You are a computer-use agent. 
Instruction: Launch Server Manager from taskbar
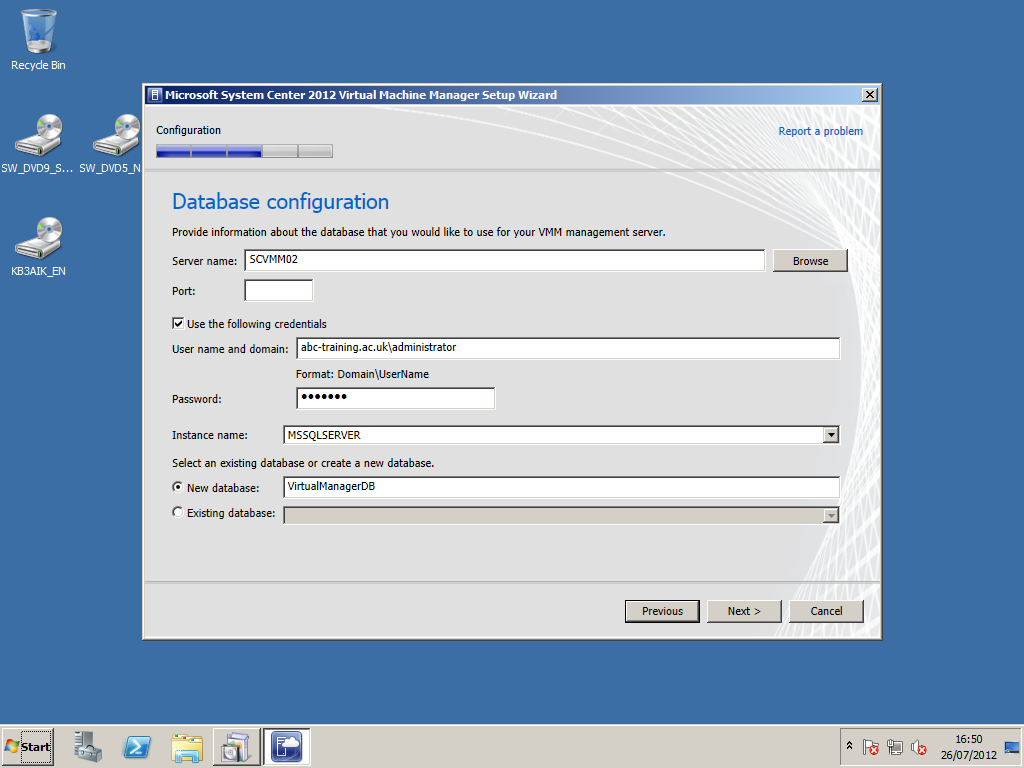coord(88,746)
